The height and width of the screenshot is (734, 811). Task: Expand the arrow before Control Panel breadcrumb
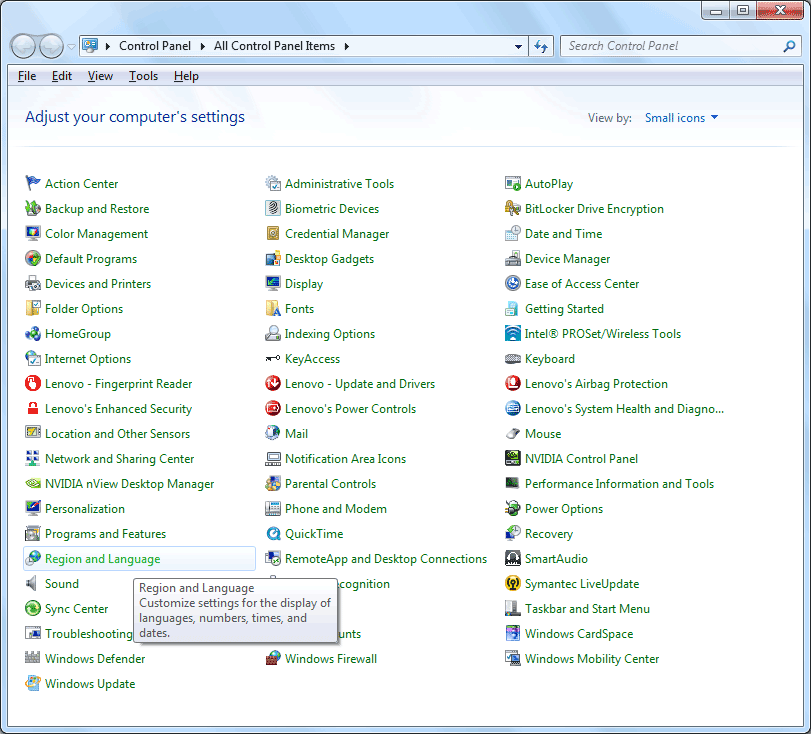pos(108,46)
